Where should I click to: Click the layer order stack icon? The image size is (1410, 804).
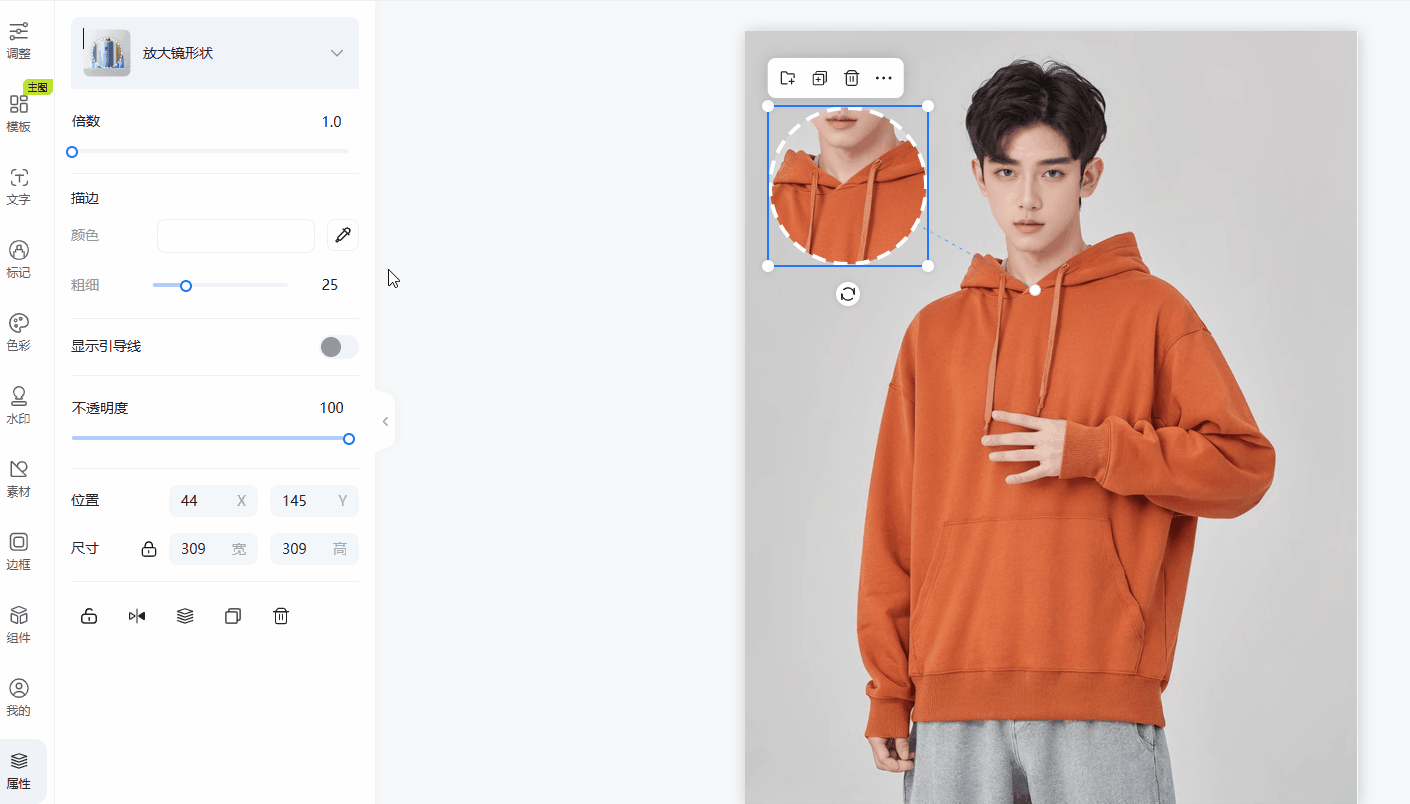[x=185, y=616]
